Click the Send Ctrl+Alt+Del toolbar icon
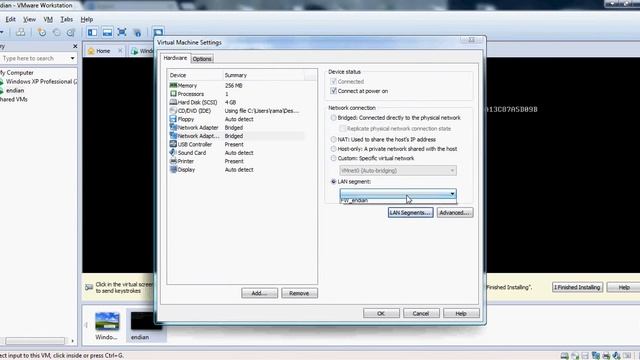This screenshot has height=360, width=640. coord(20,32)
